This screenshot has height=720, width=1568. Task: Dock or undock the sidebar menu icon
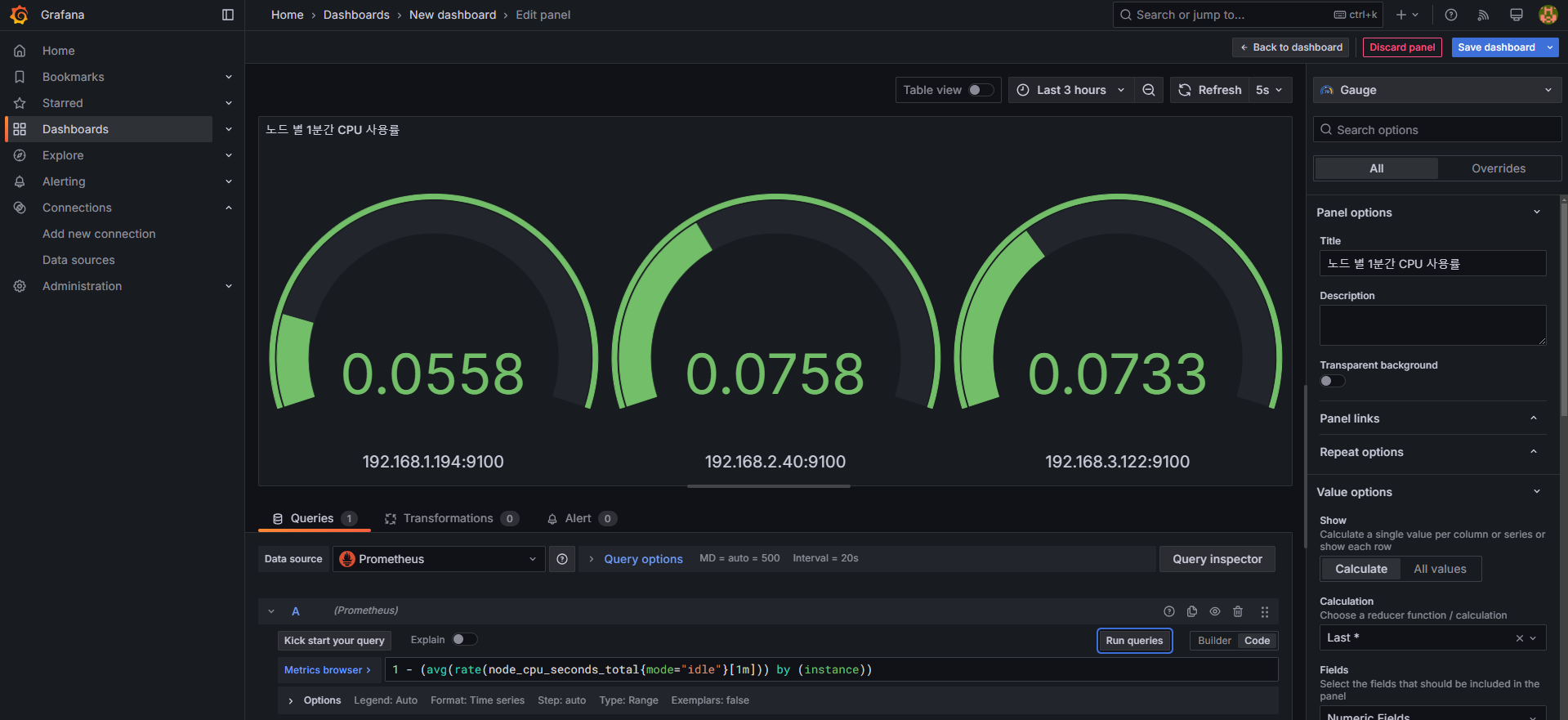tap(228, 15)
